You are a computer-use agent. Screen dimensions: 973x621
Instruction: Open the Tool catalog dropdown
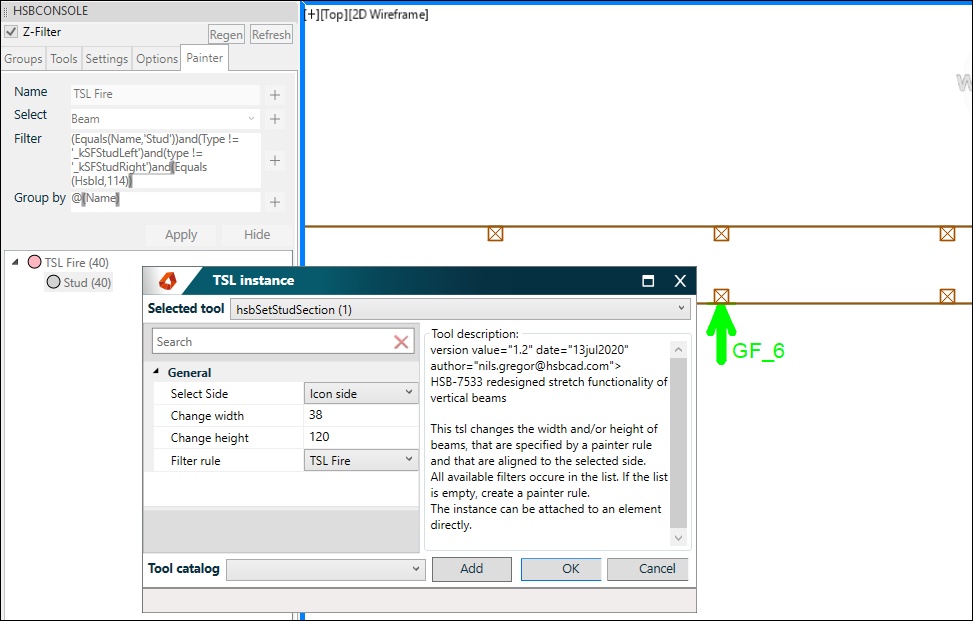click(326, 569)
